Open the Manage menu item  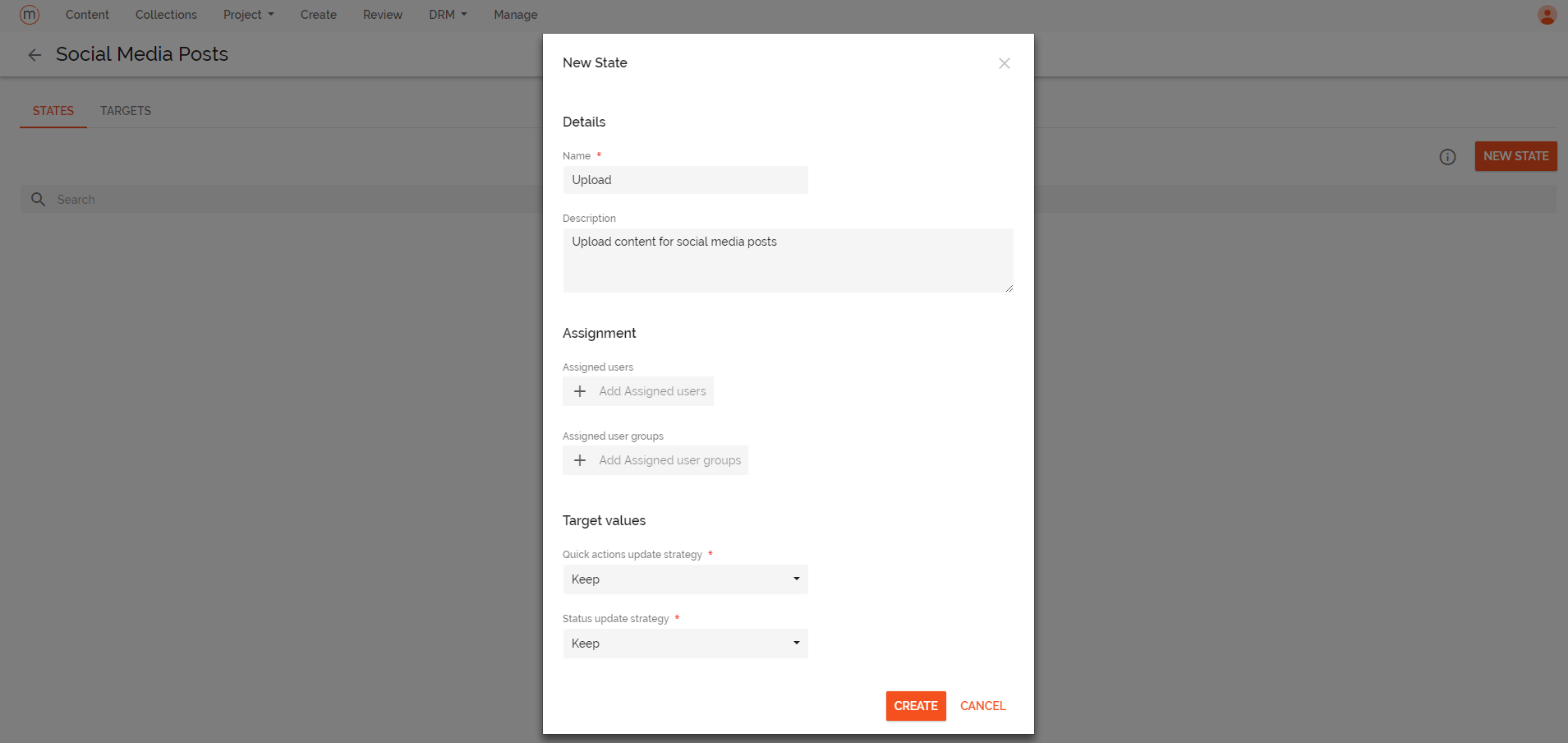(x=516, y=15)
